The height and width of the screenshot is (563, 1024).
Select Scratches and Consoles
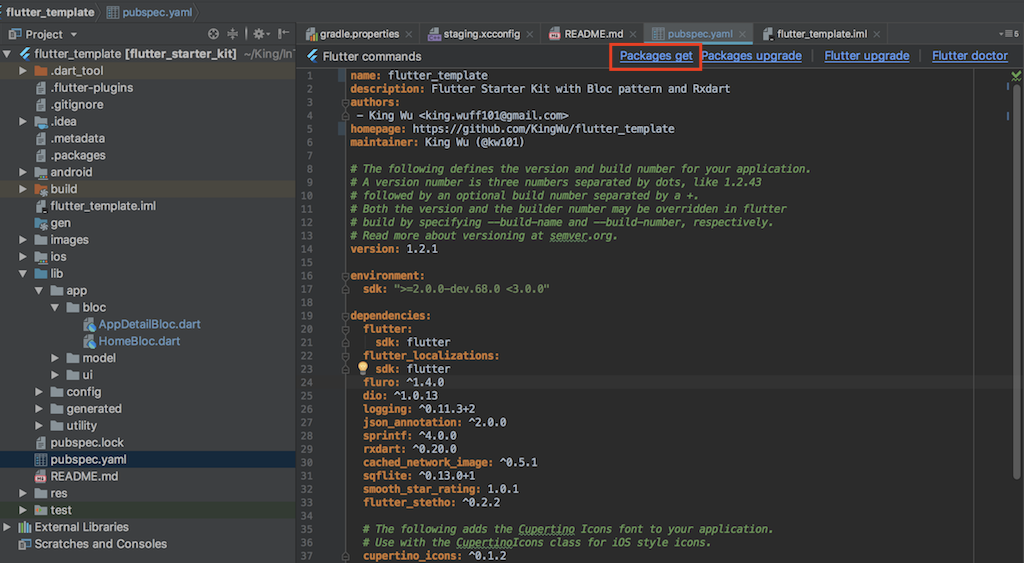pyautogui.click(x=100, y=544)
